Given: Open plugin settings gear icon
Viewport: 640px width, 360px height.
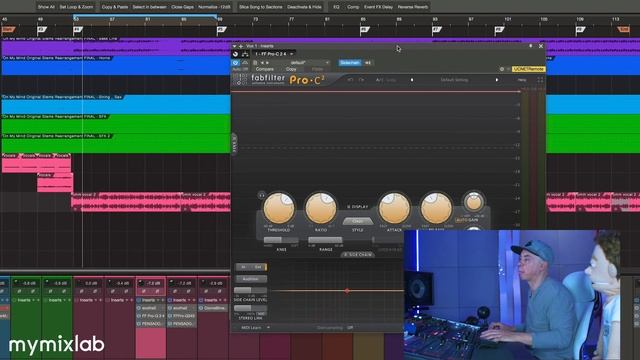Looking at the screenshot, I should click(x=502, y=69).
